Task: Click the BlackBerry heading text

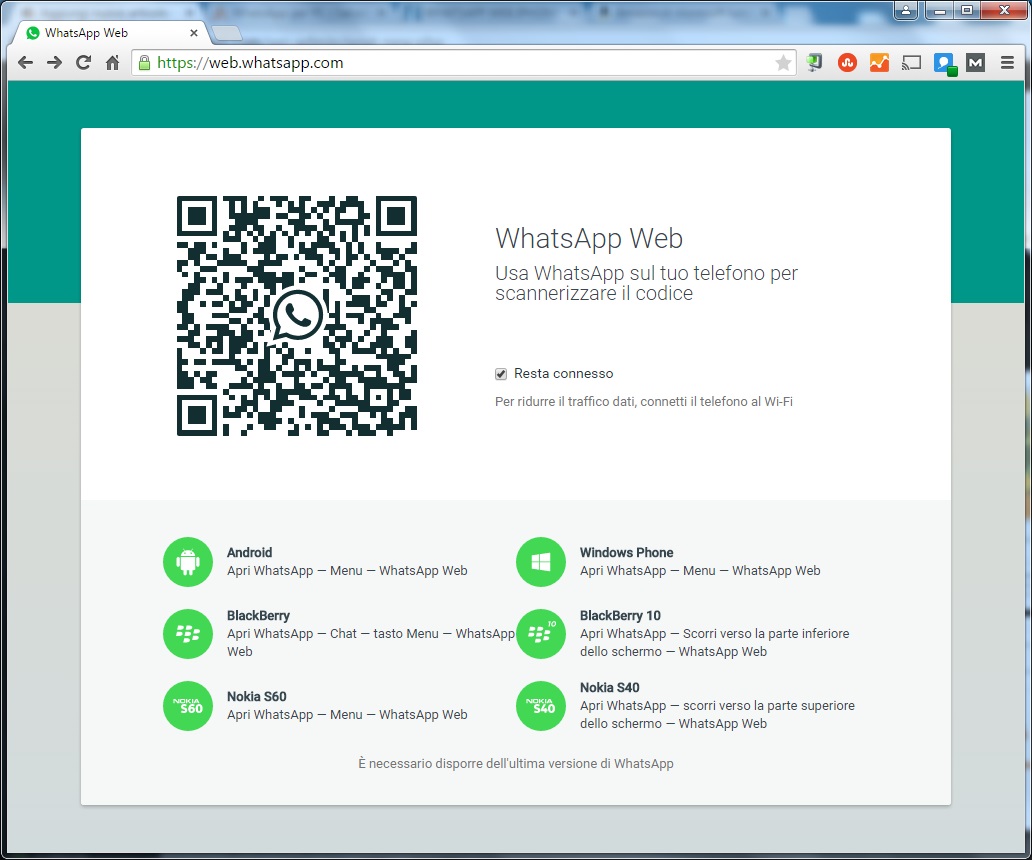Action: tap(259, 616)
